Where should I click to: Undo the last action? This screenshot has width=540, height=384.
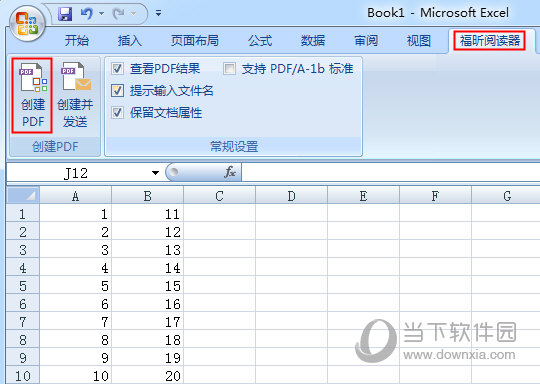(86, 14)
